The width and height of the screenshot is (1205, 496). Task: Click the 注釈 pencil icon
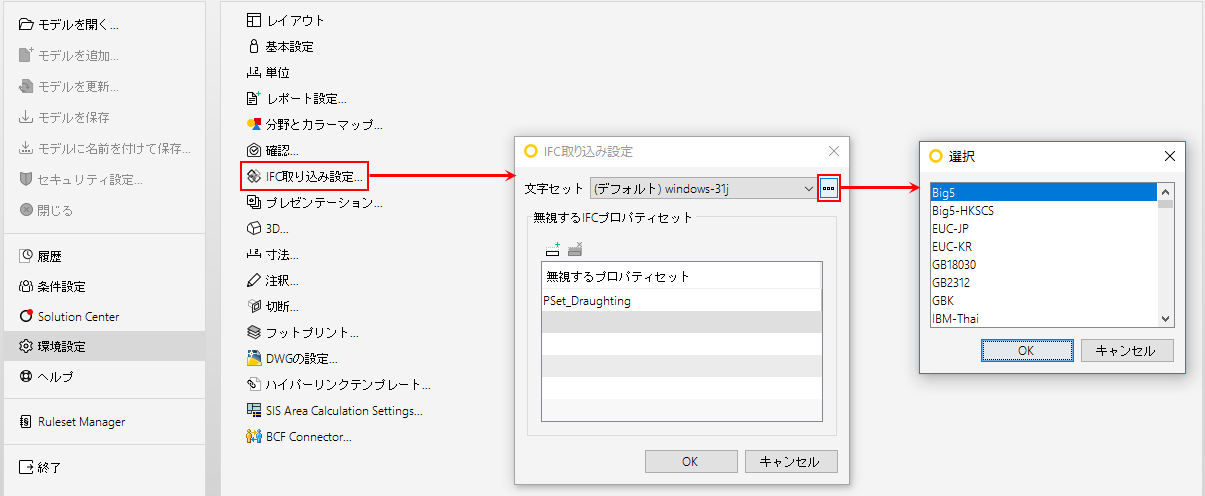click(x=254, y=280)
